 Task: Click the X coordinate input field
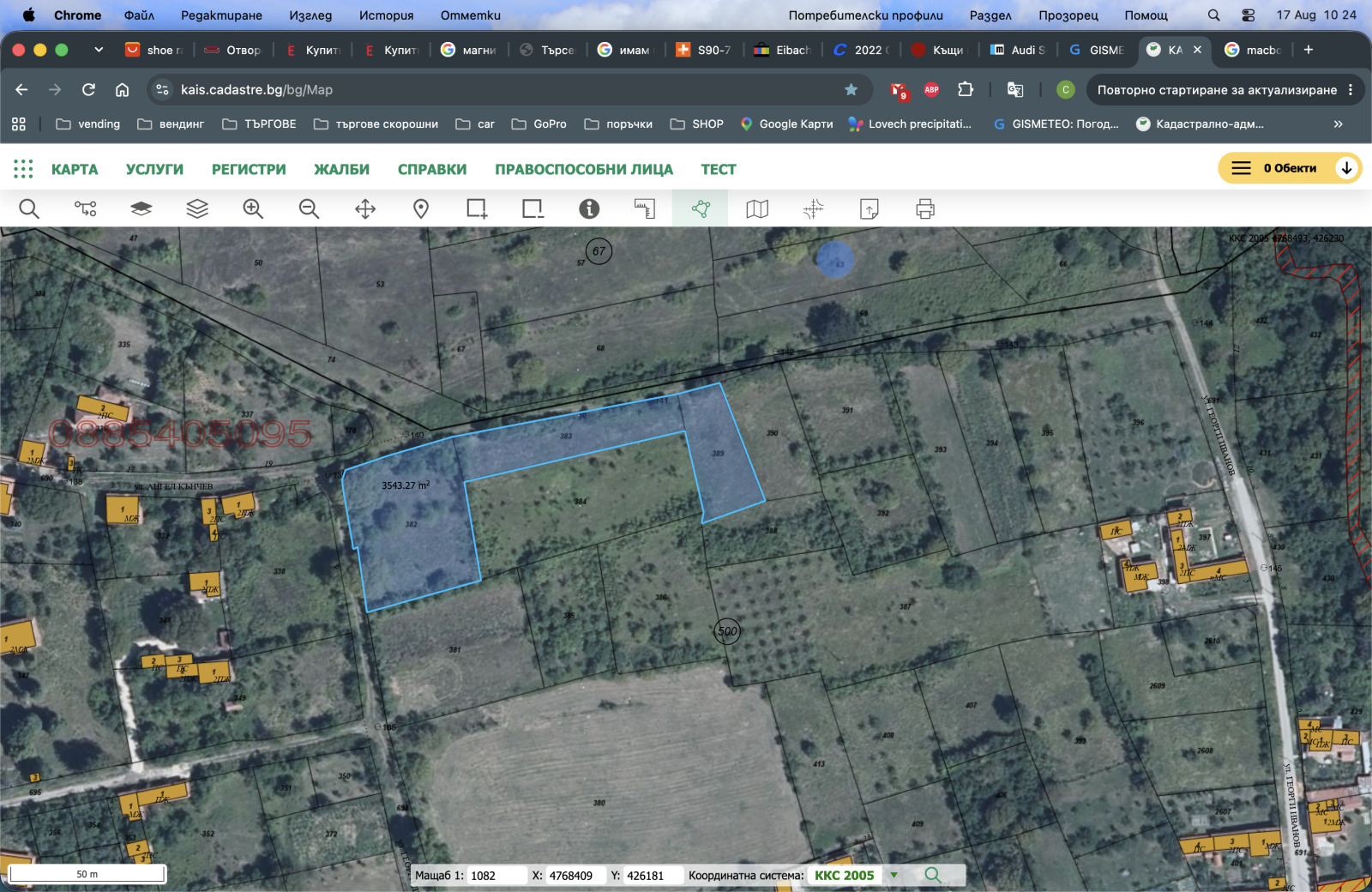575,875
